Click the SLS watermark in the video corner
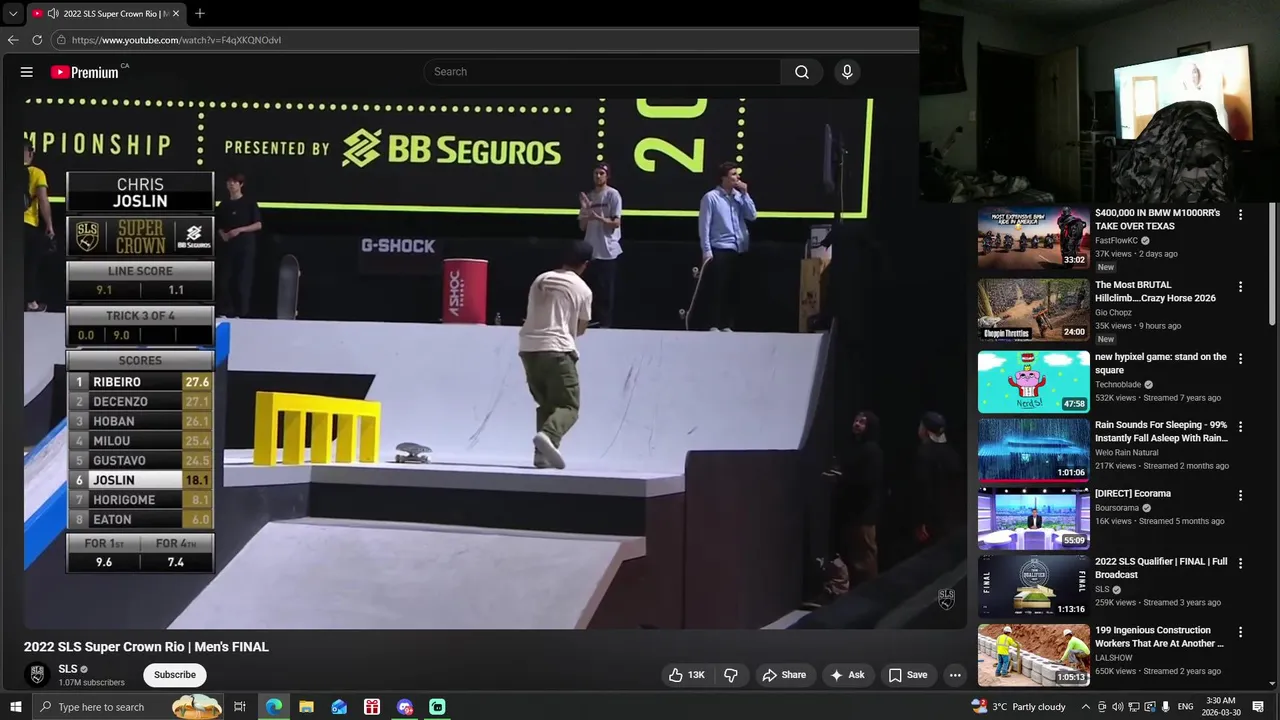 (x=946, y=598)
